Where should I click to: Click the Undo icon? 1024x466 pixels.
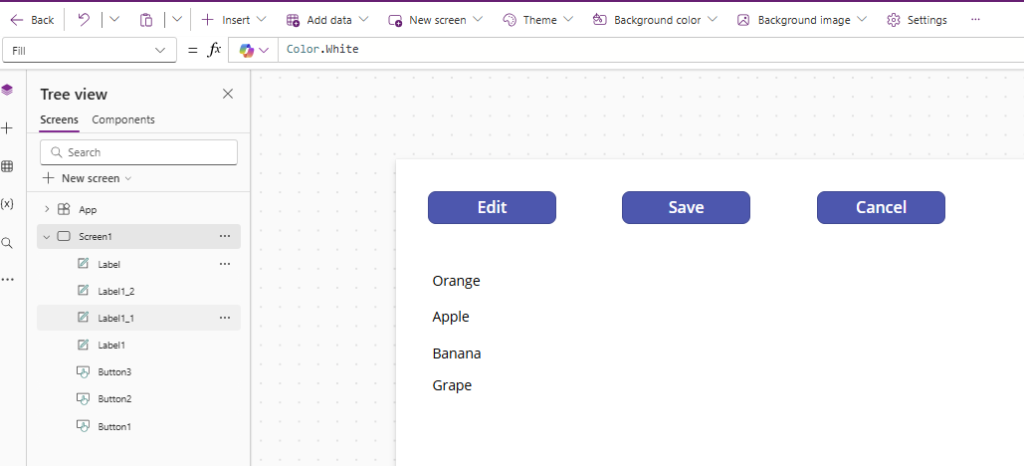coord(84,20)
